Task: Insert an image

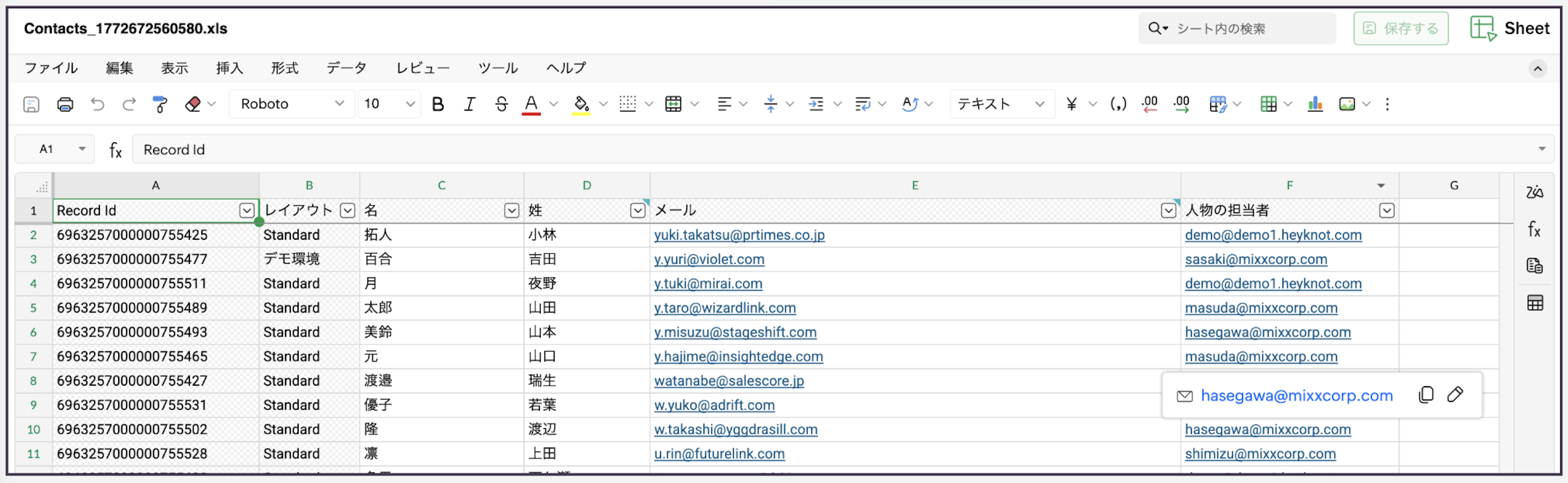Action: tap(1347, 104)
